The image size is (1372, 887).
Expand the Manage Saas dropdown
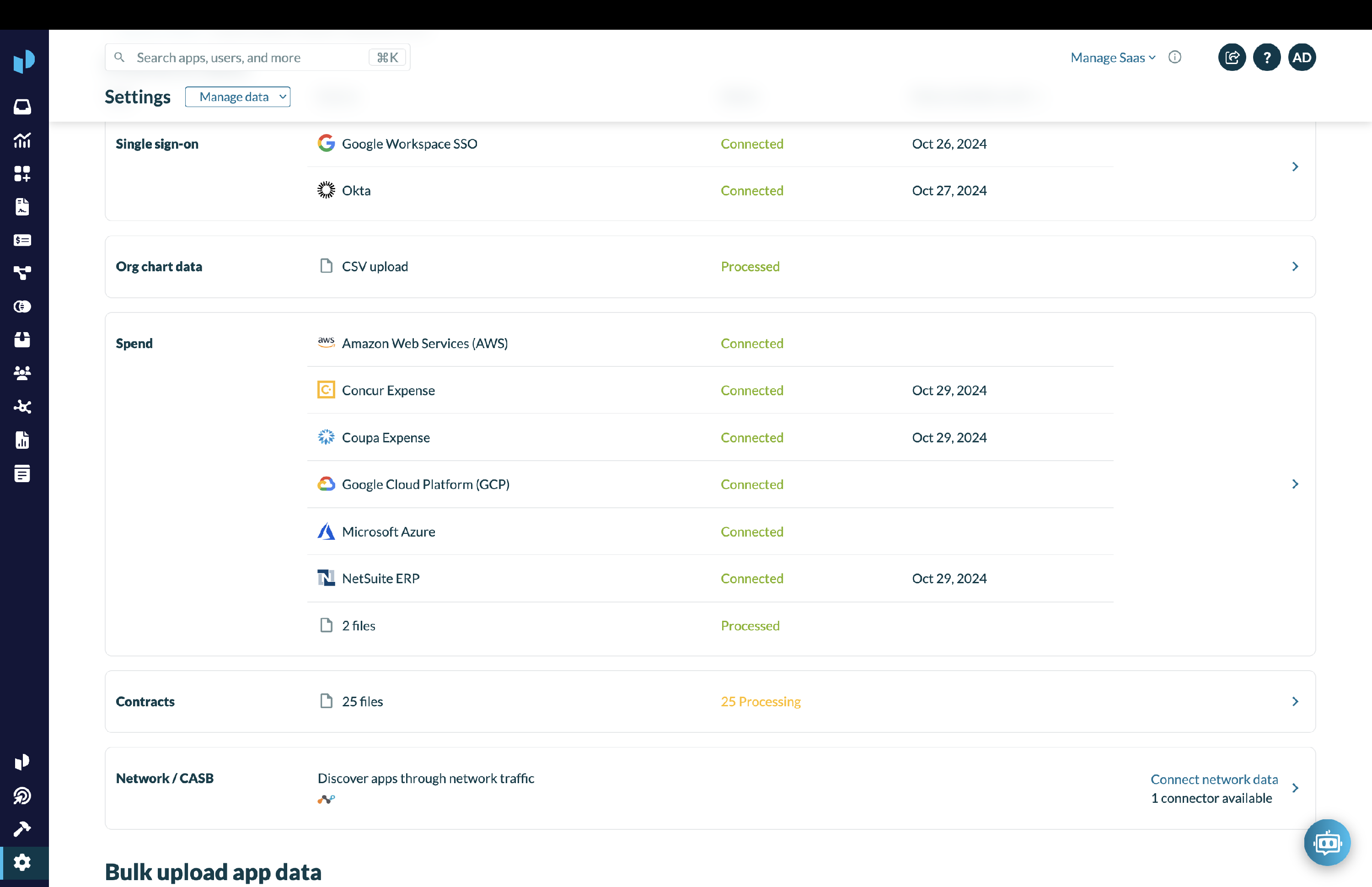(1112, 58)
